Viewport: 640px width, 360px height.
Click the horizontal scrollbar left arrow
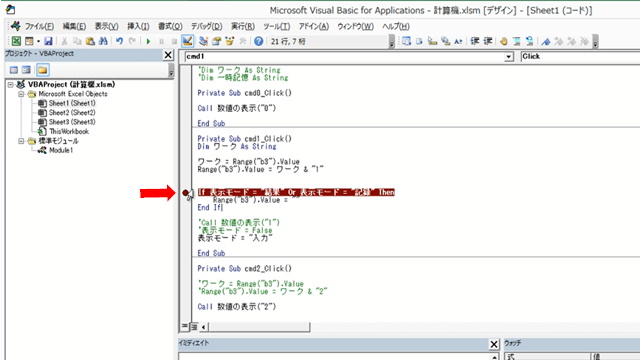(x=203, y=327)
